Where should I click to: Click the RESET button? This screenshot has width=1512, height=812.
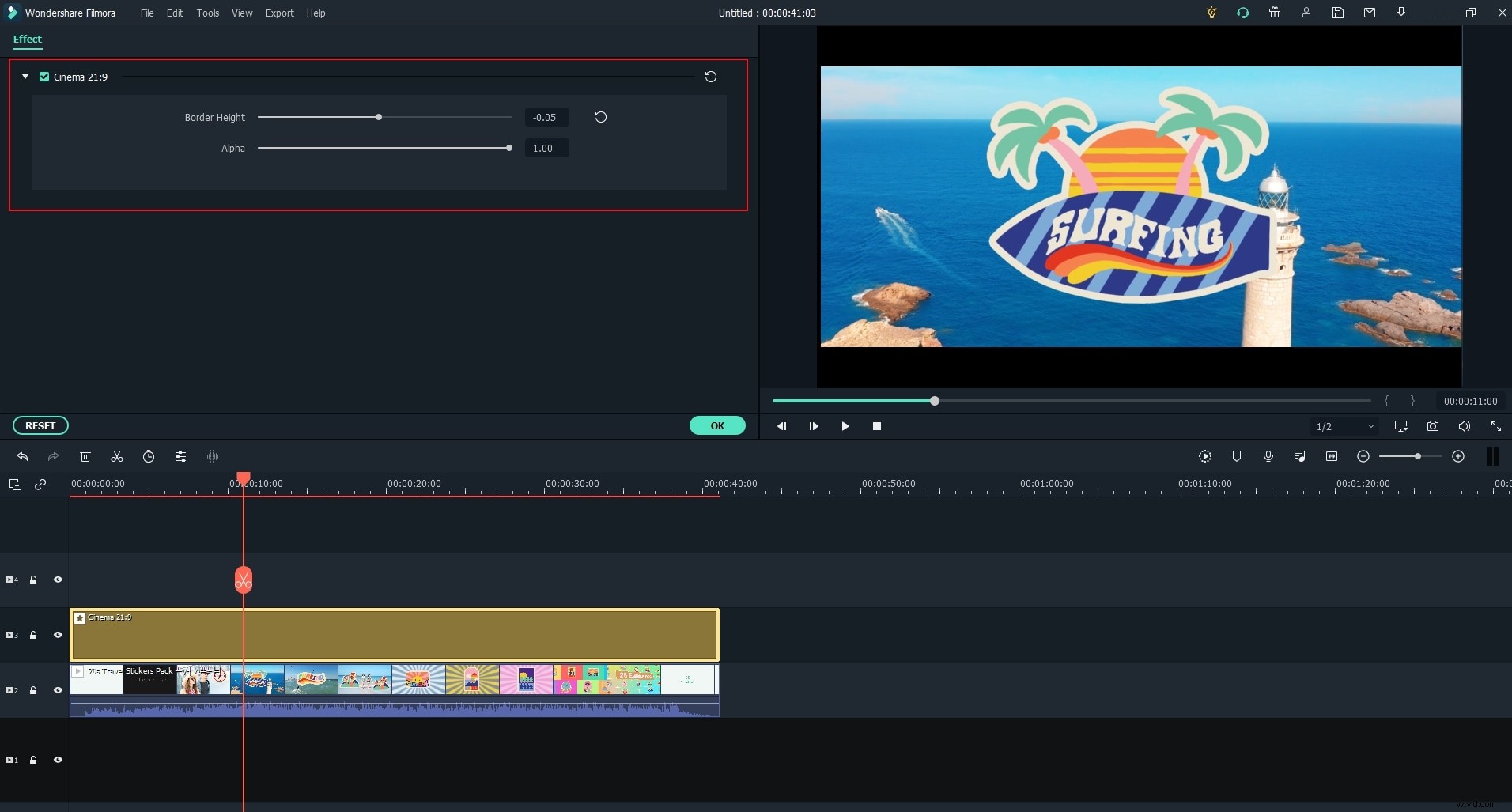point(40,425)
